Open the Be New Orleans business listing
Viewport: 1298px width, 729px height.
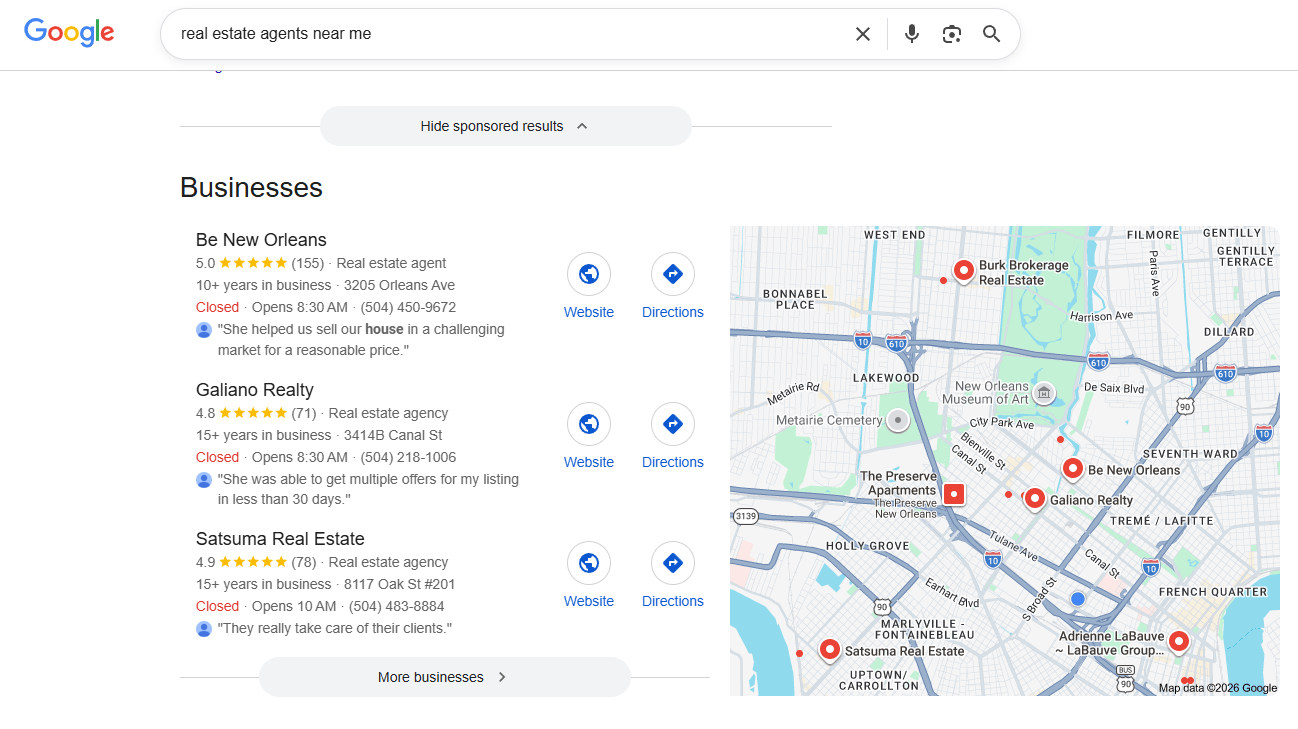click(261, 240)
